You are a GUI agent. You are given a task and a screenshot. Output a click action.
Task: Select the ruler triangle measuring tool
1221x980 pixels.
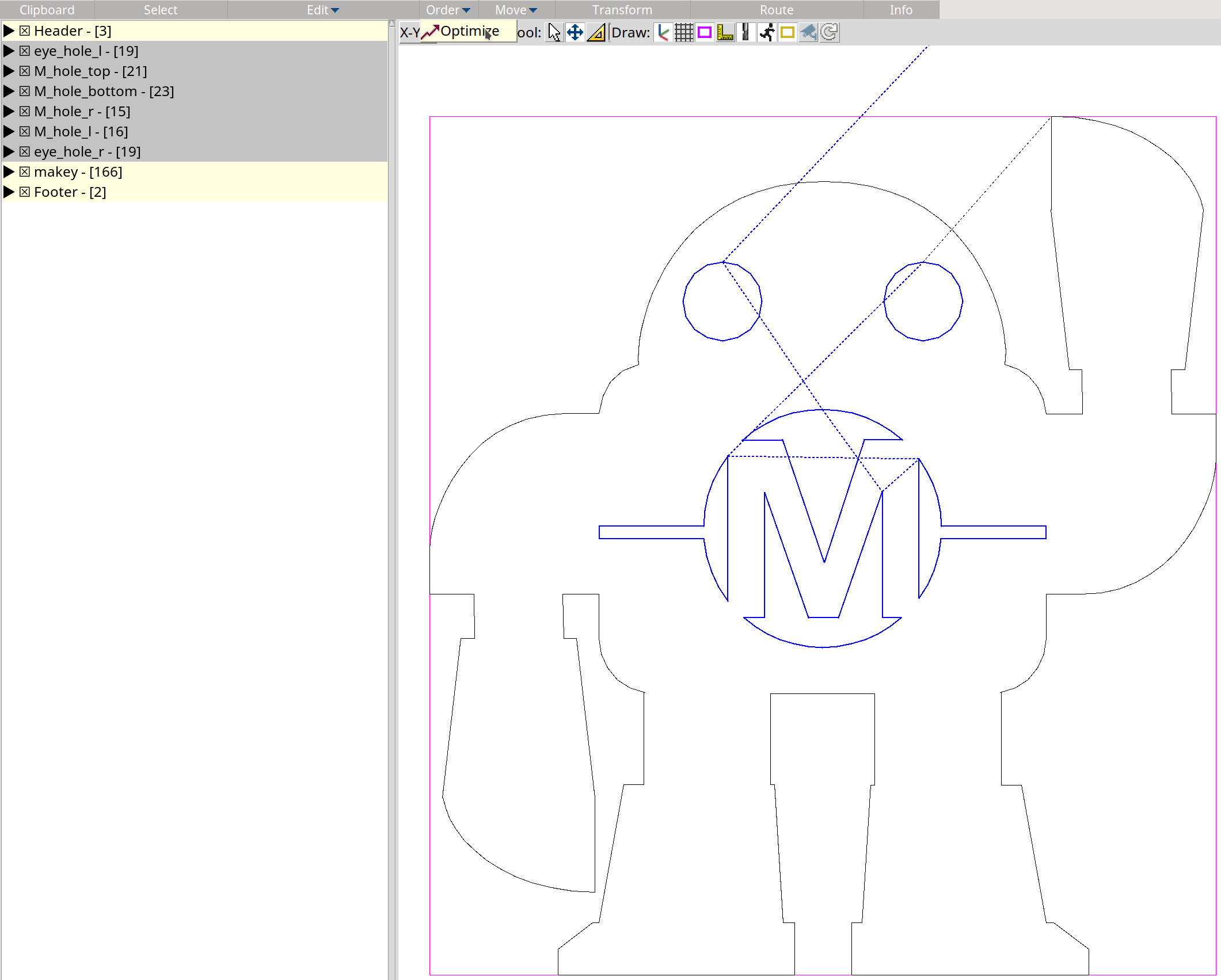[x=596, y=33]
